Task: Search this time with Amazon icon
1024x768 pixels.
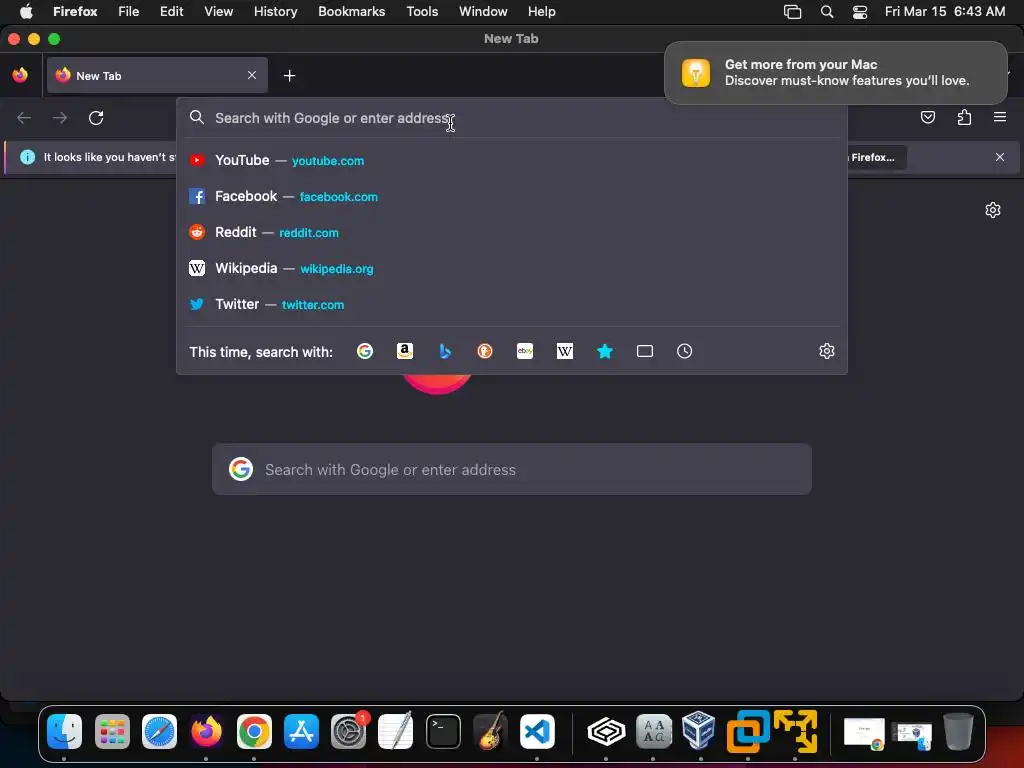Action: coord(405,351)
